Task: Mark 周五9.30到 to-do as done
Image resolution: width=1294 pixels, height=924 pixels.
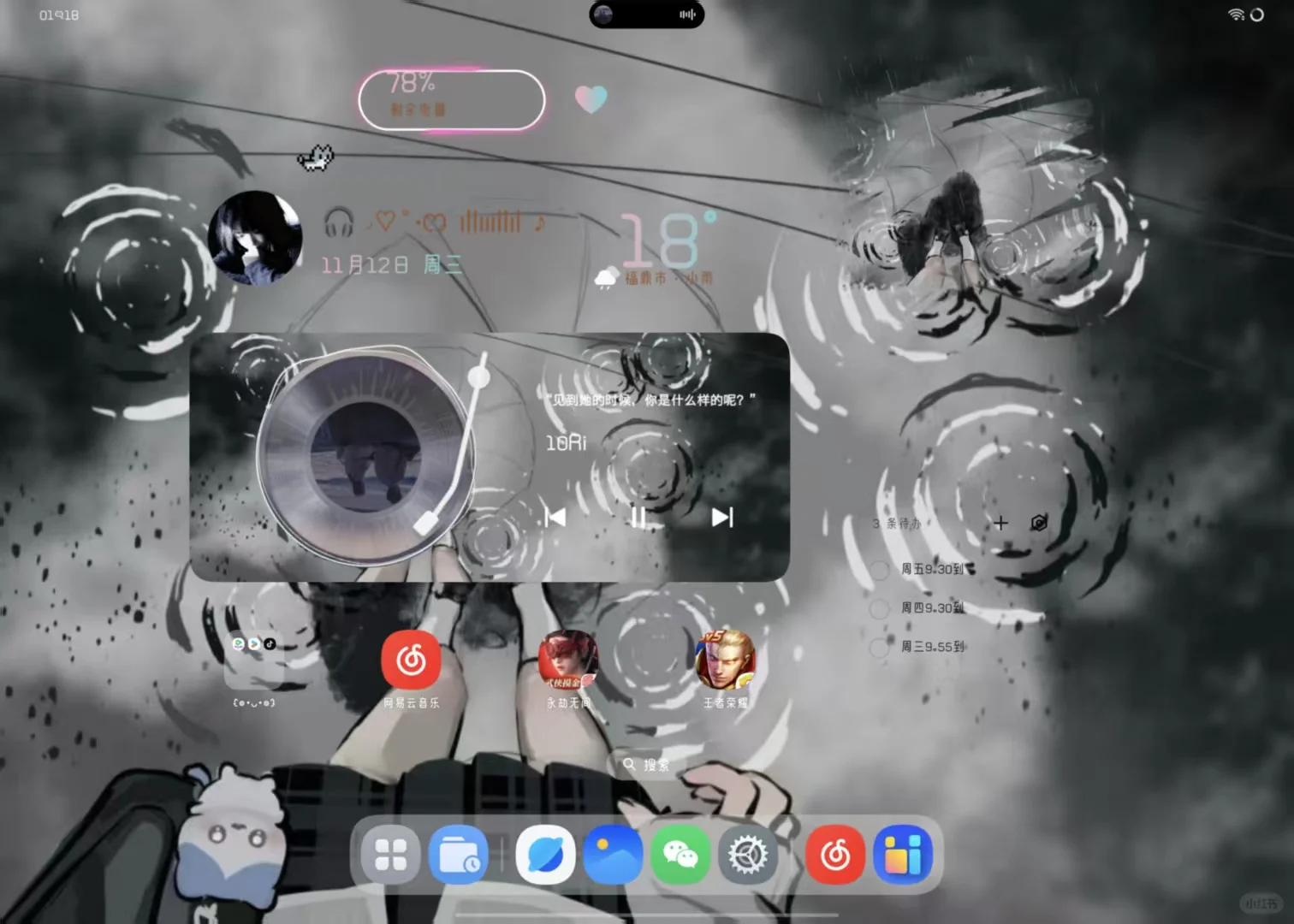Action: 880,569
